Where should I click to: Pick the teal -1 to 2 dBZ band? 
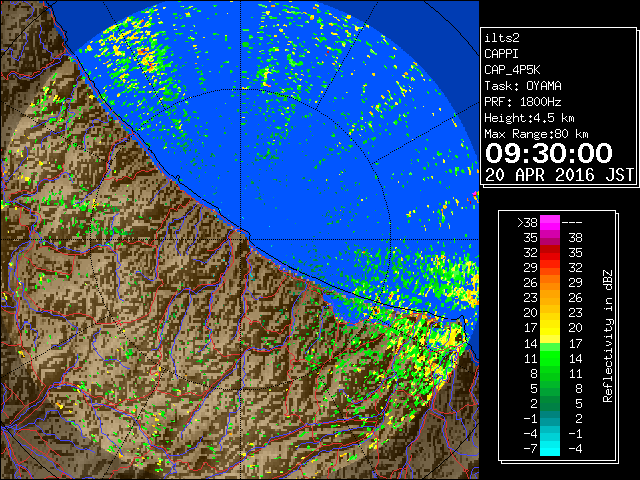550,418
